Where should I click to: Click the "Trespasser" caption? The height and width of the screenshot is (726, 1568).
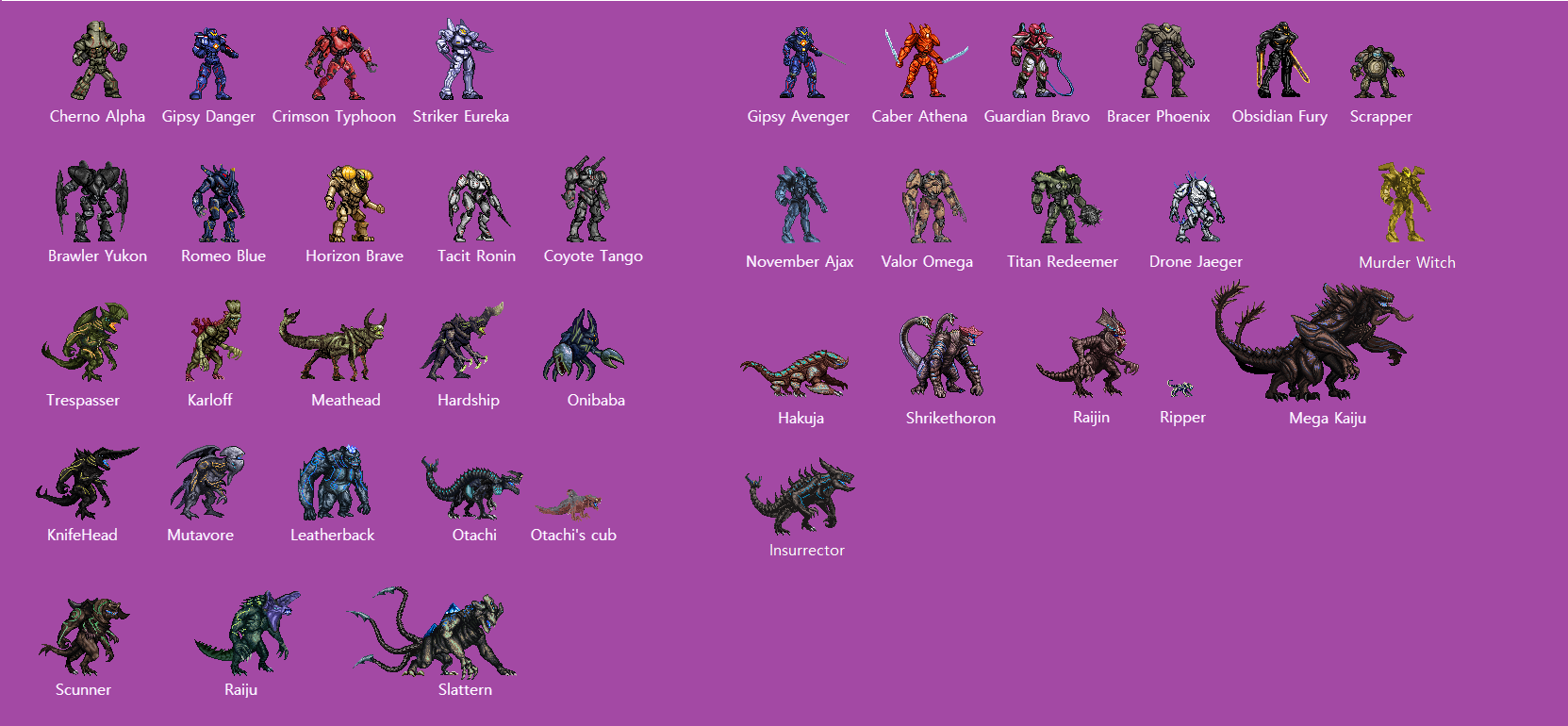(x=83, y=400)
